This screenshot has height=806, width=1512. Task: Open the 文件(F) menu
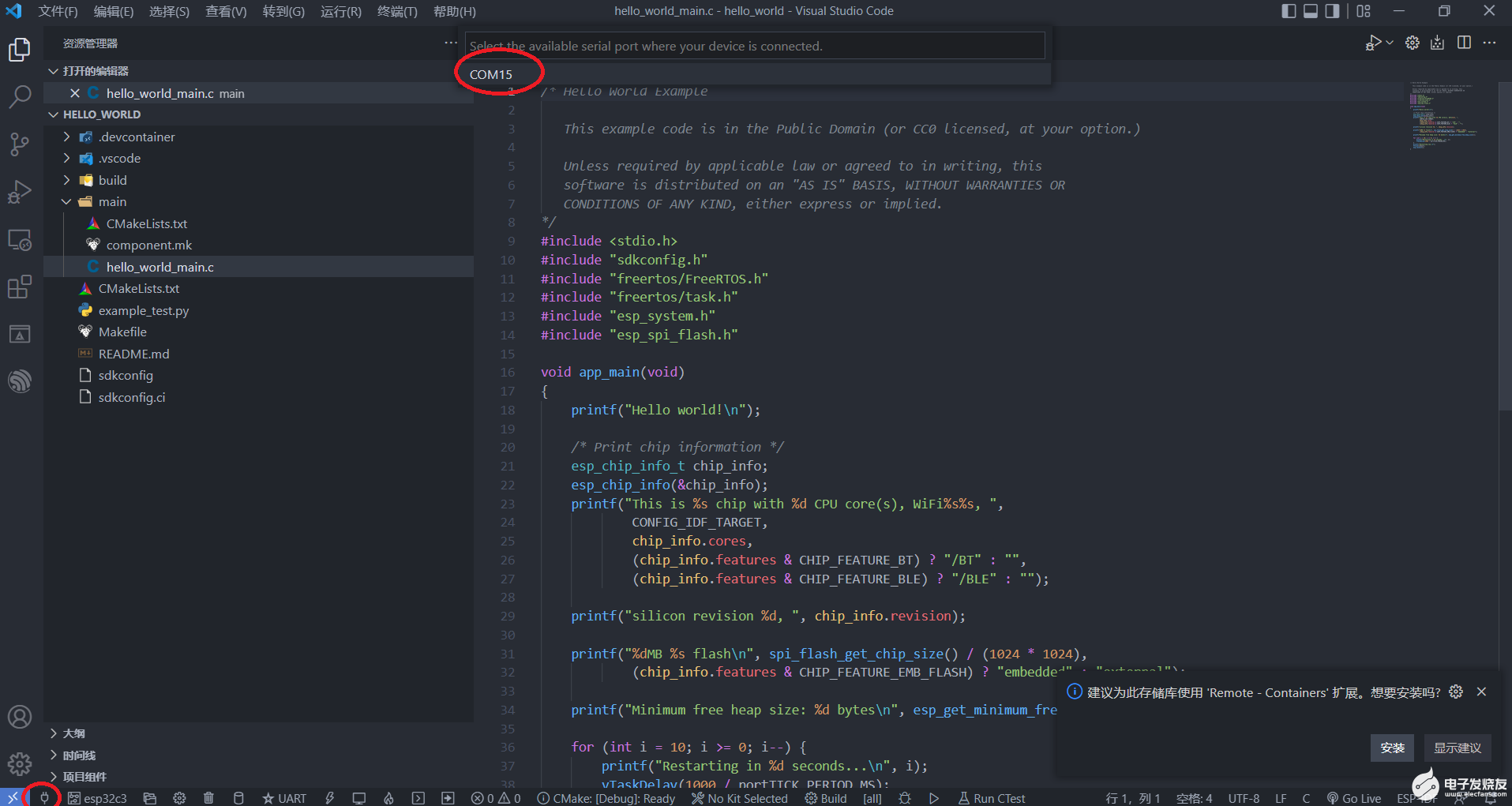tap(58, 11)
